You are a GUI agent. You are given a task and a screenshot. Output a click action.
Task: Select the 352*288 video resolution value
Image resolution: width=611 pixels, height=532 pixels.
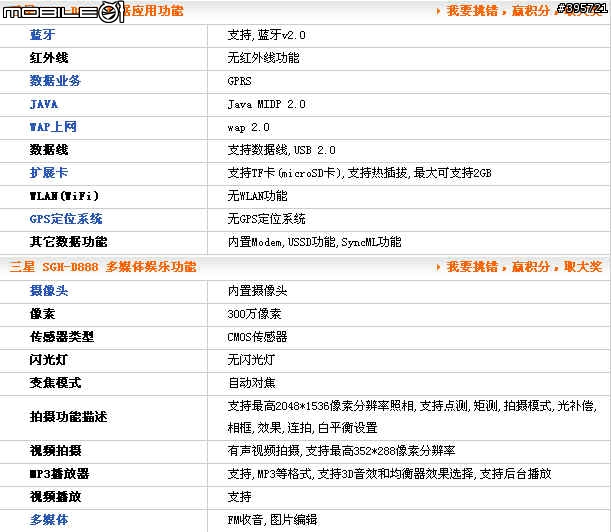[x=341, y=451]
